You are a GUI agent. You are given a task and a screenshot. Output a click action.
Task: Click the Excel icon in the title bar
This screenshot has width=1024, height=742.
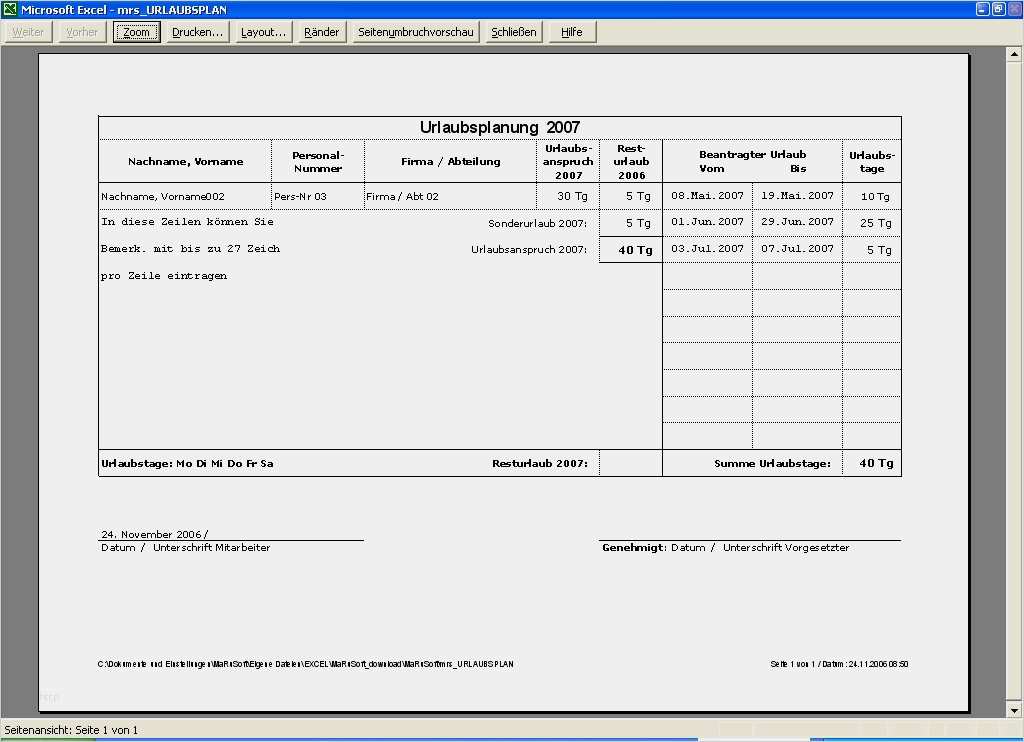[10, 9]
